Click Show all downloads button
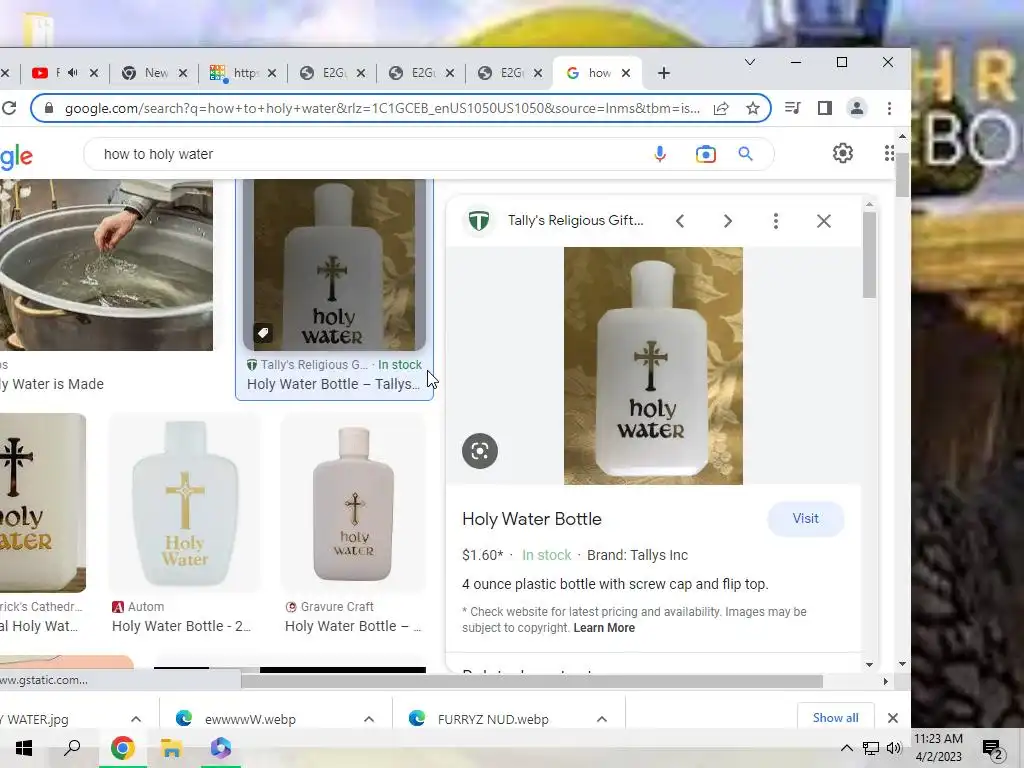 pyautogui.click(x=835, y=718)
